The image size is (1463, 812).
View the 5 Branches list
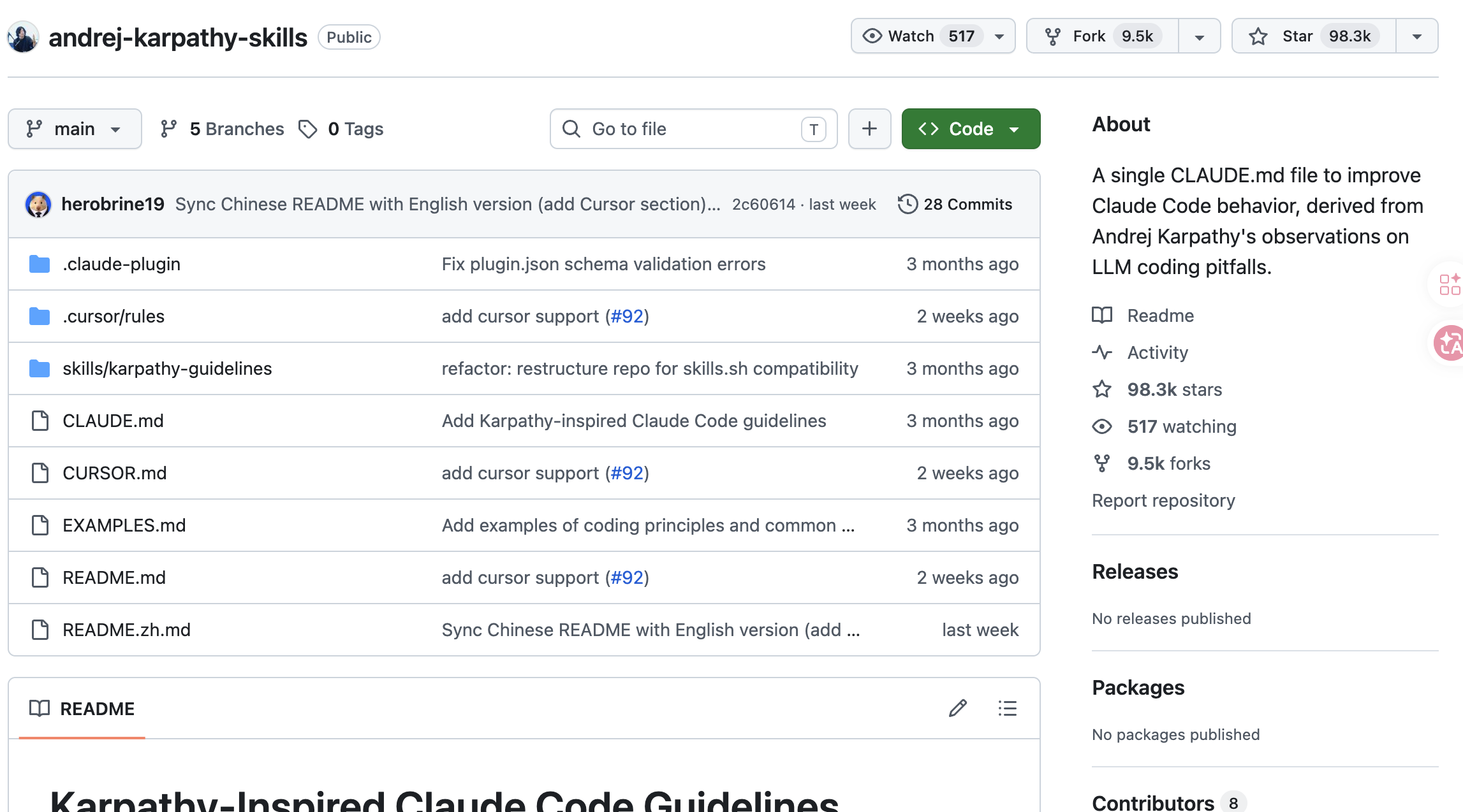pos(222,129)
